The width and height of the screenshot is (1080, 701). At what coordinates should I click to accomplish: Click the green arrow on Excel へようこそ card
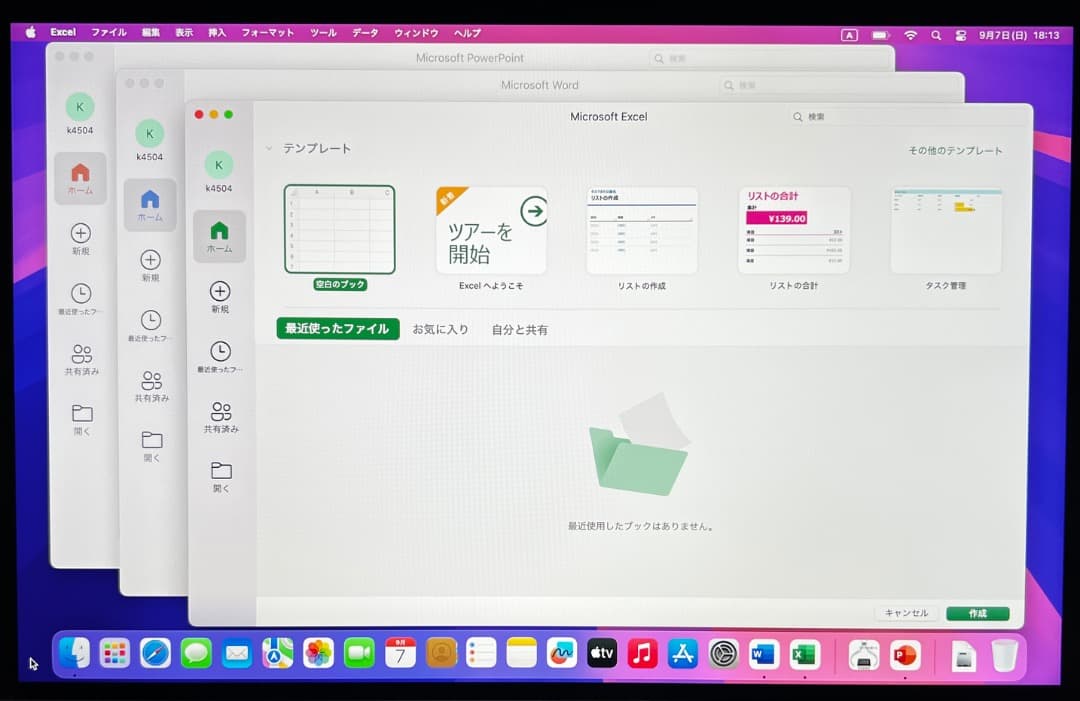click(533, 212)
